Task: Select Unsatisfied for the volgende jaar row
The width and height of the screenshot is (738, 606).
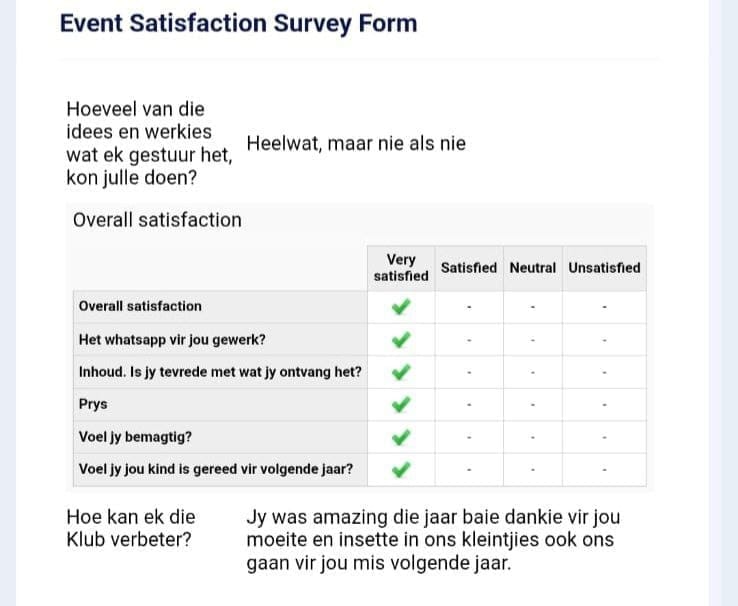Action: [604, 470]
